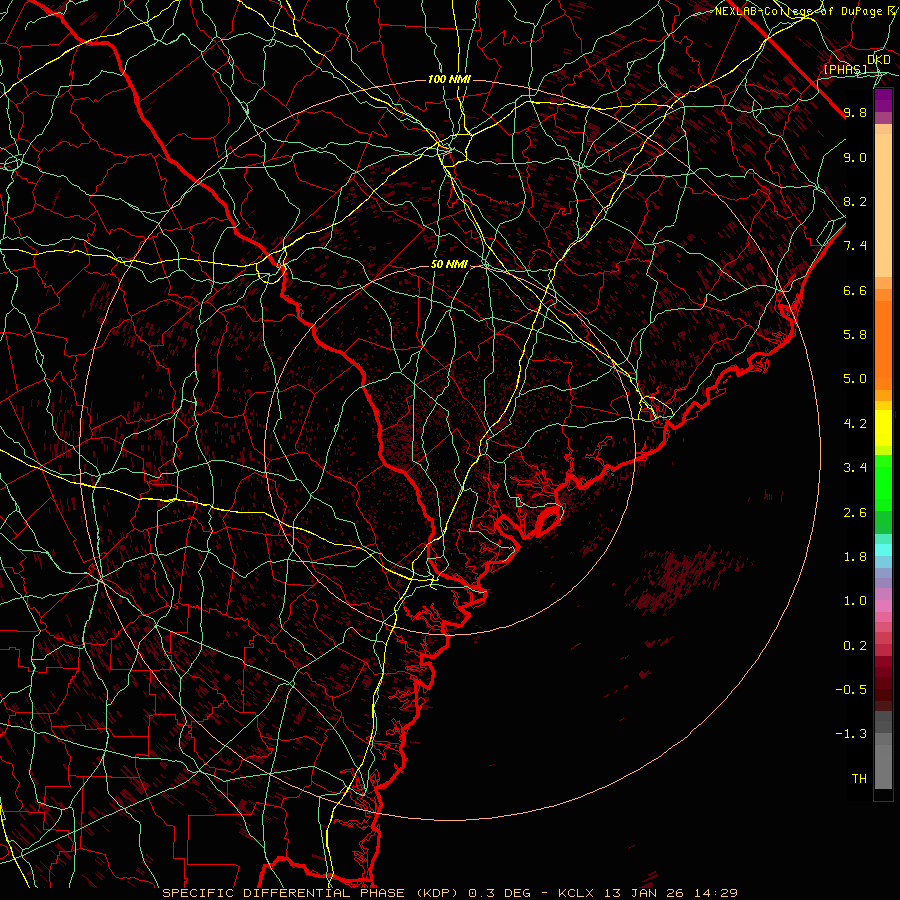Screen dimensions: 900x900
Task: Click the 1.8 scale value
Action: coord(855,557)
